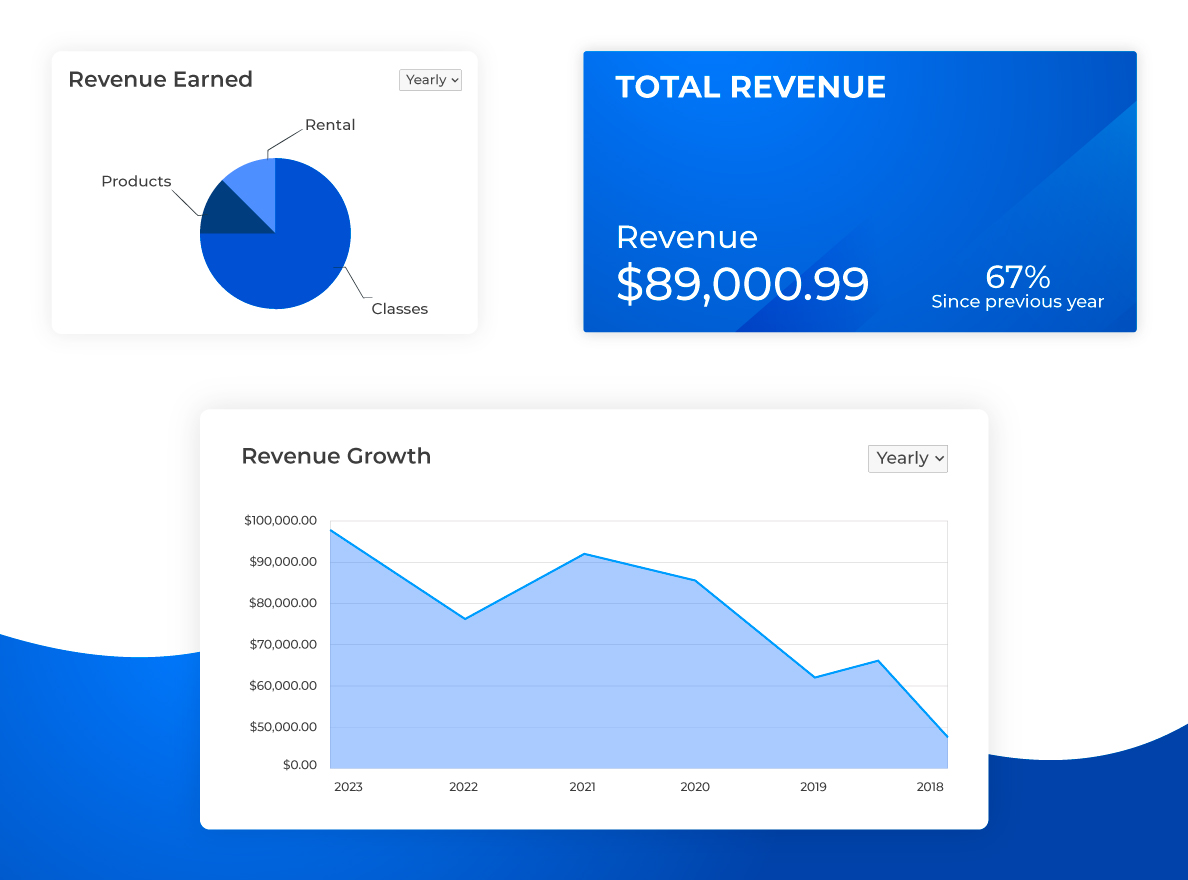Open the Yearly dropdown in Revenue Earned
The width and height of the screenshot is (1188, 880).
(x=430, y=80)
